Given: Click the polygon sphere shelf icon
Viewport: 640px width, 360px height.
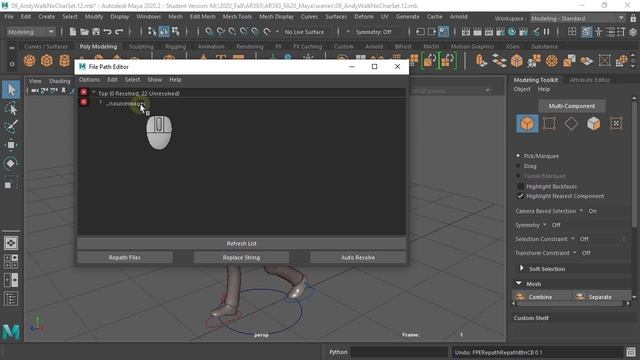Looking at the screenshot, I should tap(29, 61).
